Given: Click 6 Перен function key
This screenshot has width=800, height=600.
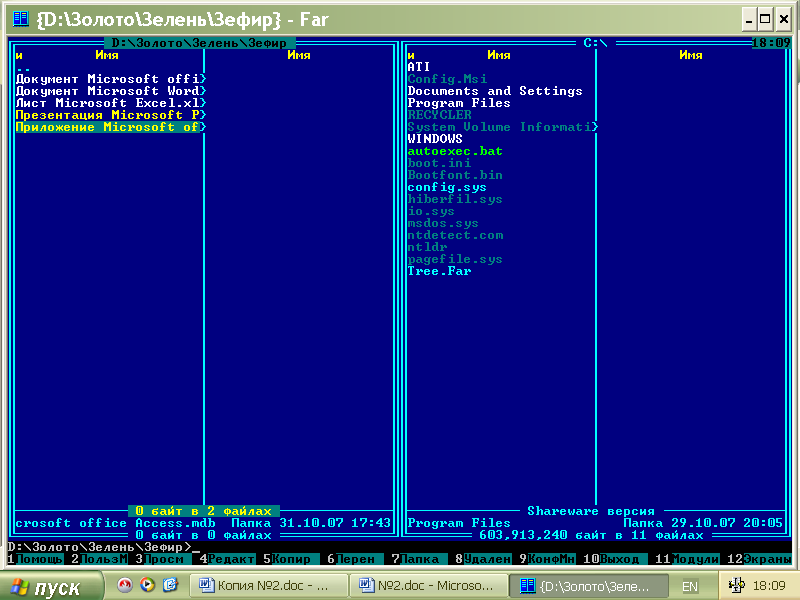Looking at the screenshot, I should [356, 559].
